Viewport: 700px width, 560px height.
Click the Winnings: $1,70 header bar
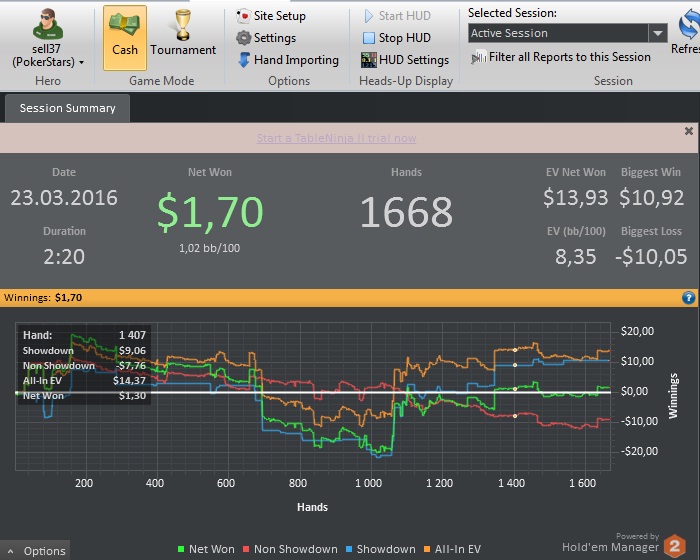[x=350, y=297]
